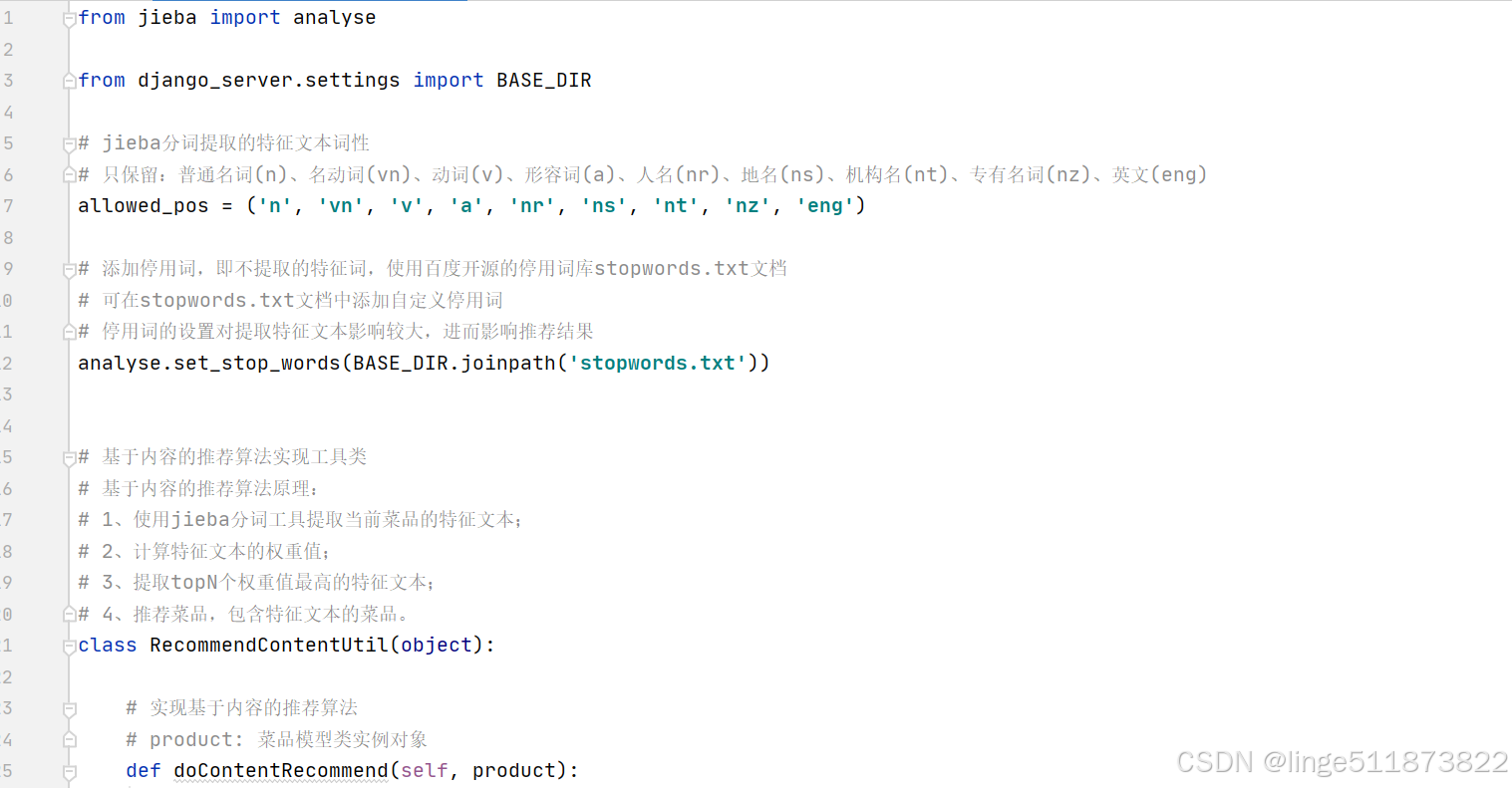Click the 'v' string in allowed_pos tuple
Screen dimensions: 1512x788
pos(407,205)
